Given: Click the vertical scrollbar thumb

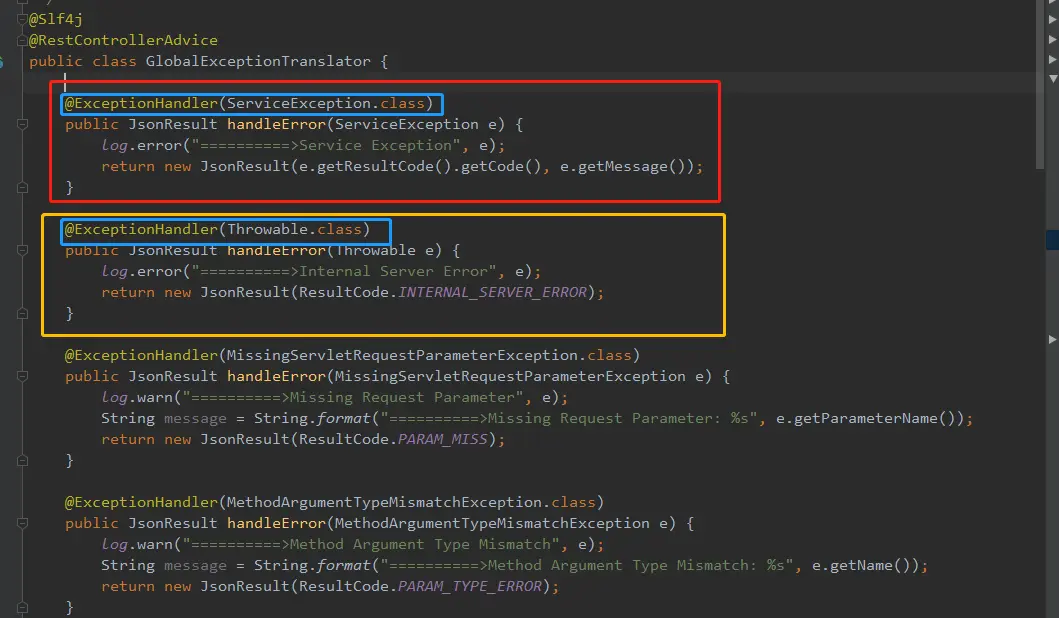Looking at the screenshot, I should pos(1040,84).
